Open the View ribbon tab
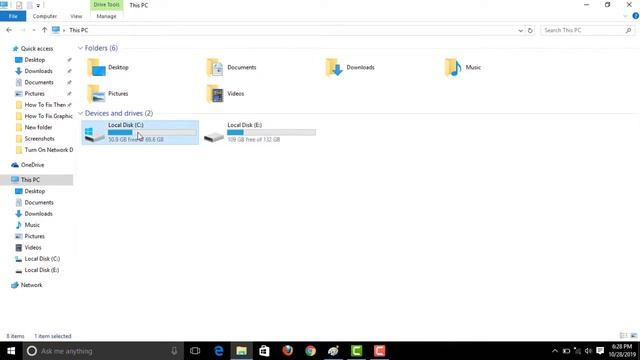 click(76, 16)
